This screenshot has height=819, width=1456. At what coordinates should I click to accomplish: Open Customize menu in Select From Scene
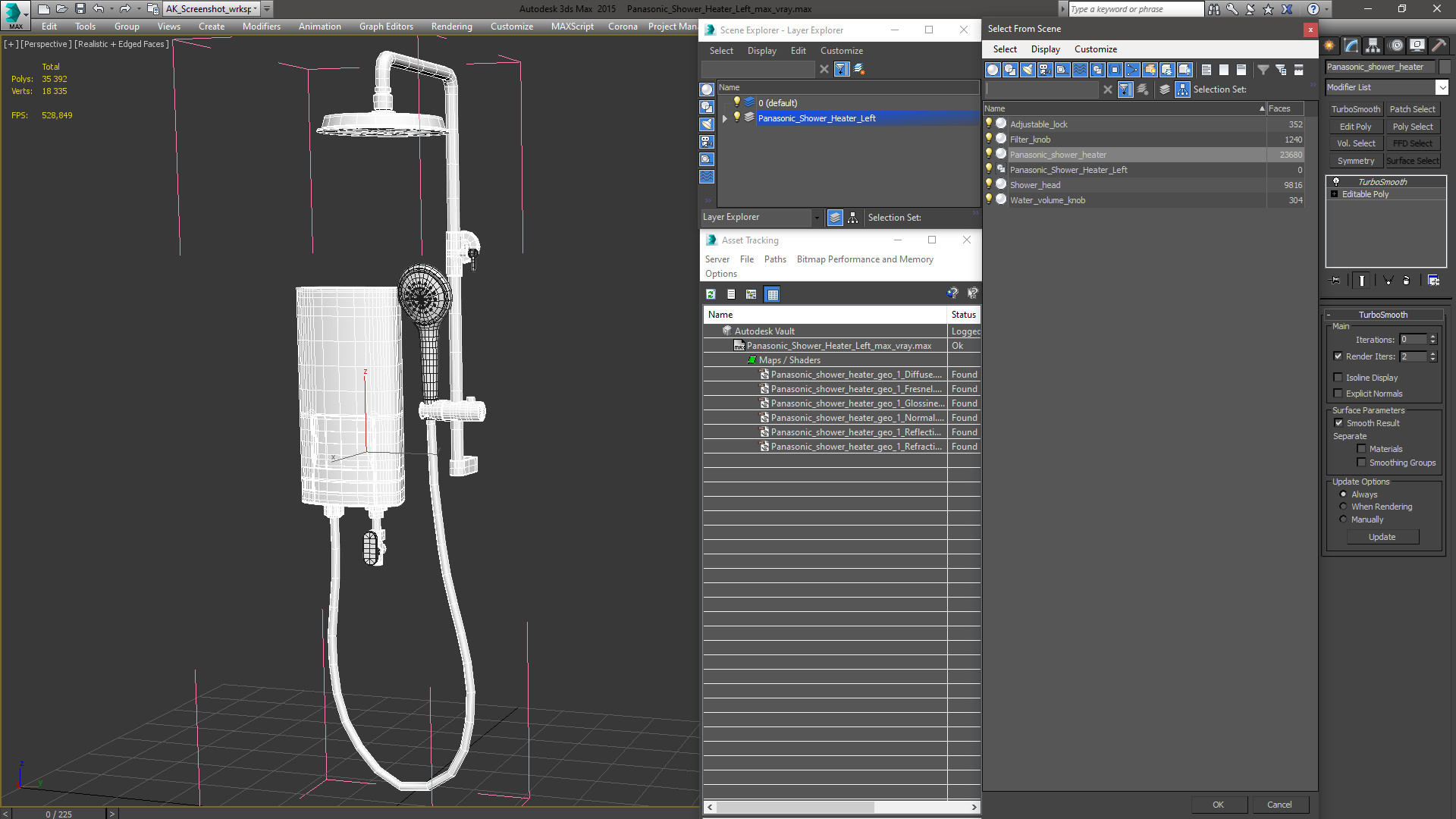[x=1095, y=49]
